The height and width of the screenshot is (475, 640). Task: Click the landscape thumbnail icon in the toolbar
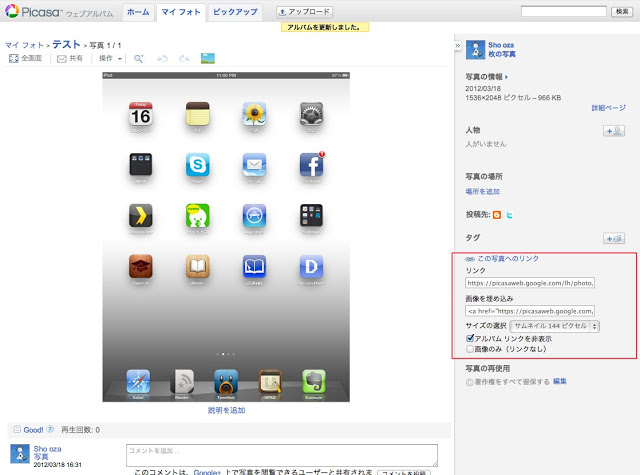[x=209, y=59]
